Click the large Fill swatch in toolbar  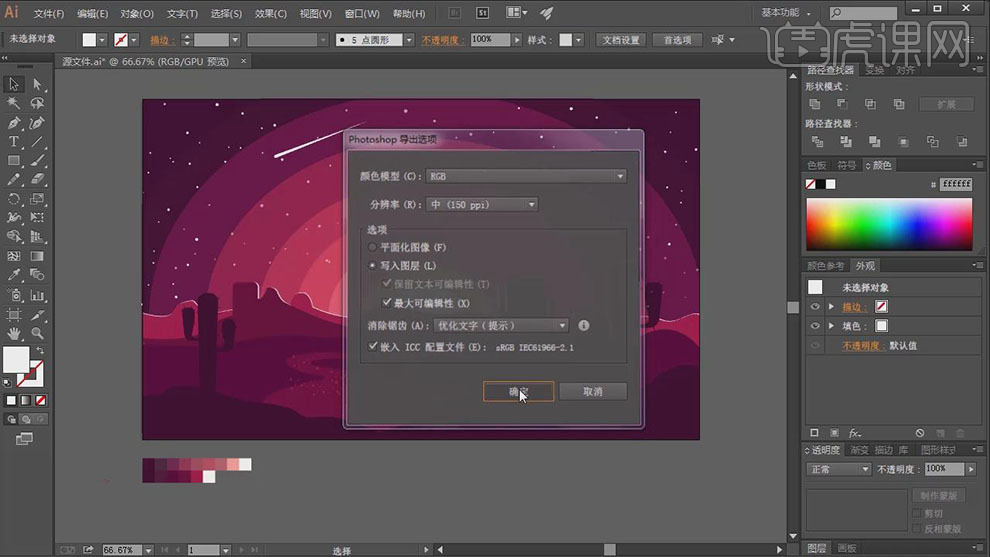click(16, 359)
